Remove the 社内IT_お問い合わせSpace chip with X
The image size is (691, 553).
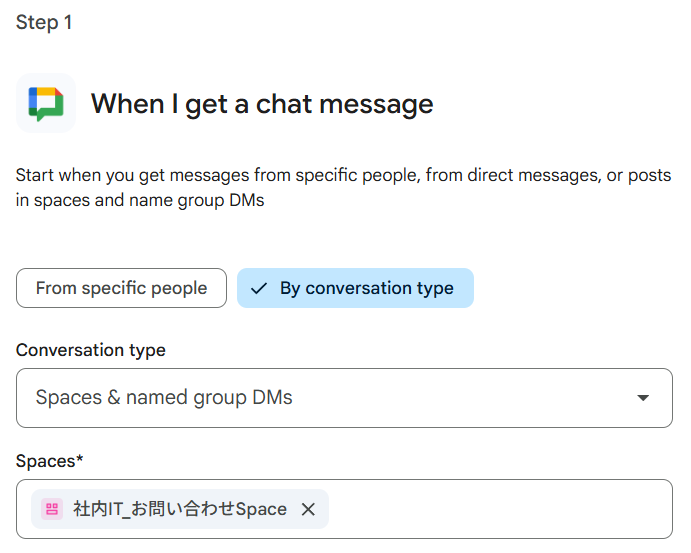(x=308, y=509)
